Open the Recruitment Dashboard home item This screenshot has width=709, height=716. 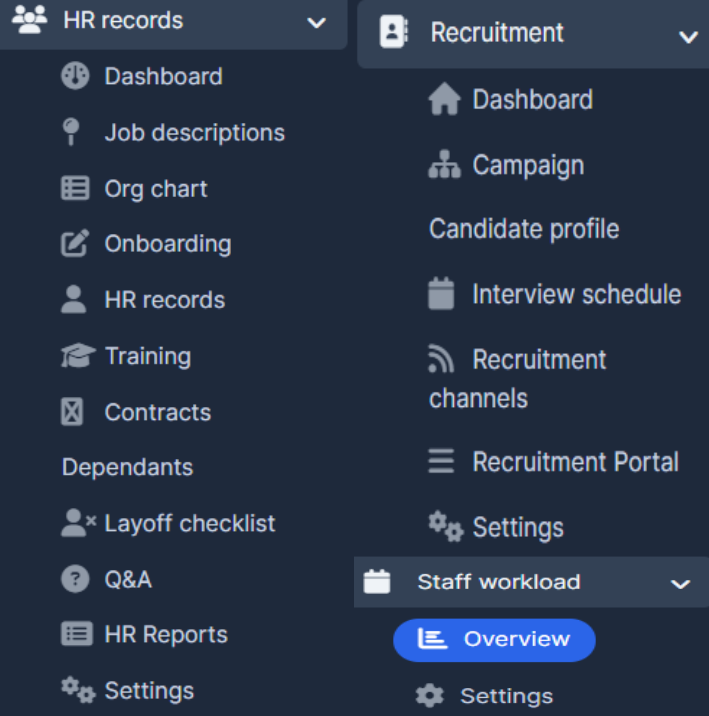pos(532,100)
